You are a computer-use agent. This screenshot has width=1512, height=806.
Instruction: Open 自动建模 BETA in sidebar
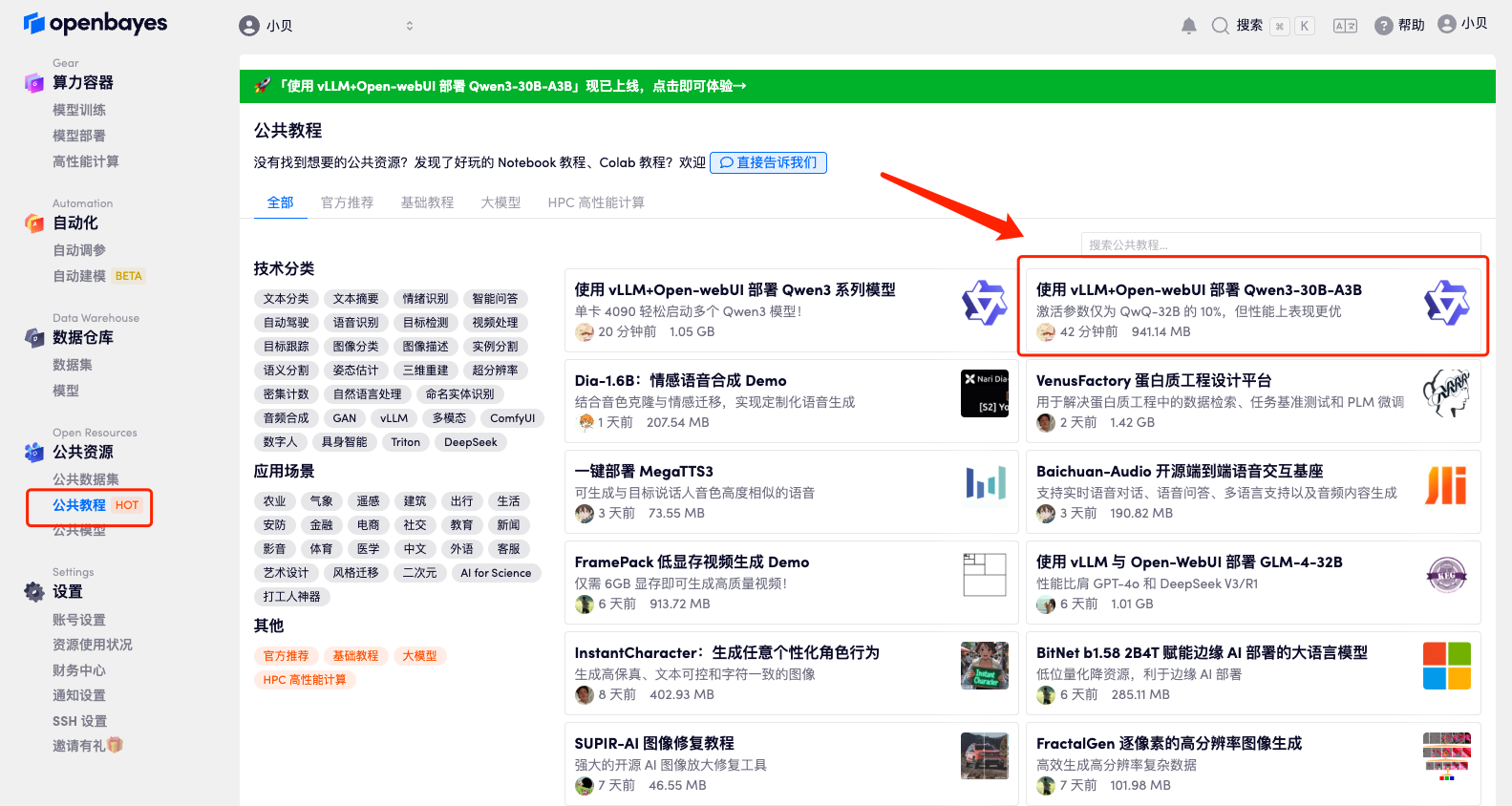tap(98, 276)
